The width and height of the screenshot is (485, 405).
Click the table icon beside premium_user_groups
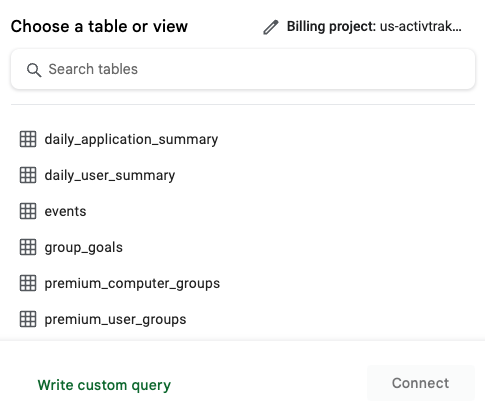tap(28, 319)
